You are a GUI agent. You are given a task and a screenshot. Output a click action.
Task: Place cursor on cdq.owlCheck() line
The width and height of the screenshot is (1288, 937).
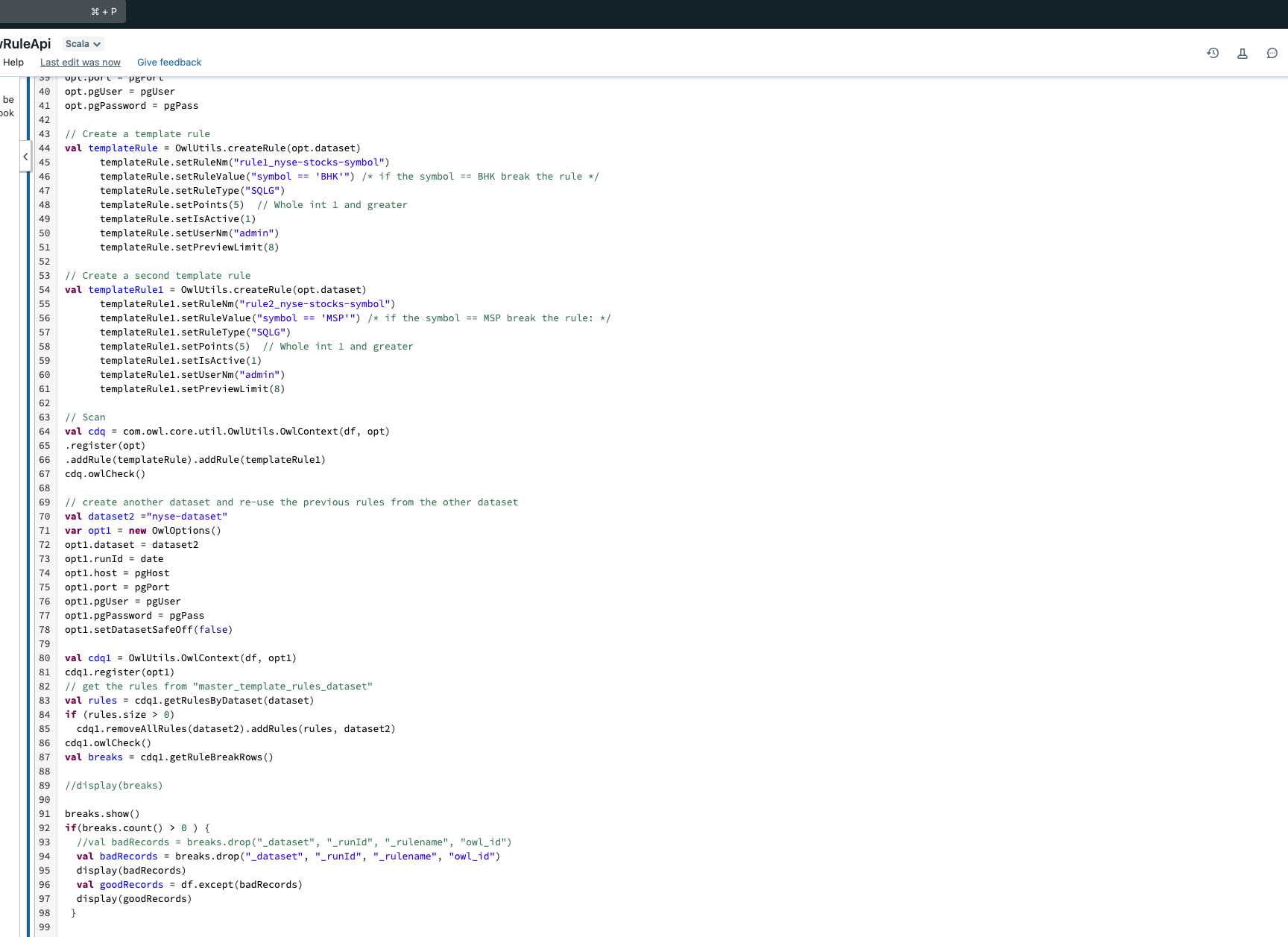coord(104,473)
